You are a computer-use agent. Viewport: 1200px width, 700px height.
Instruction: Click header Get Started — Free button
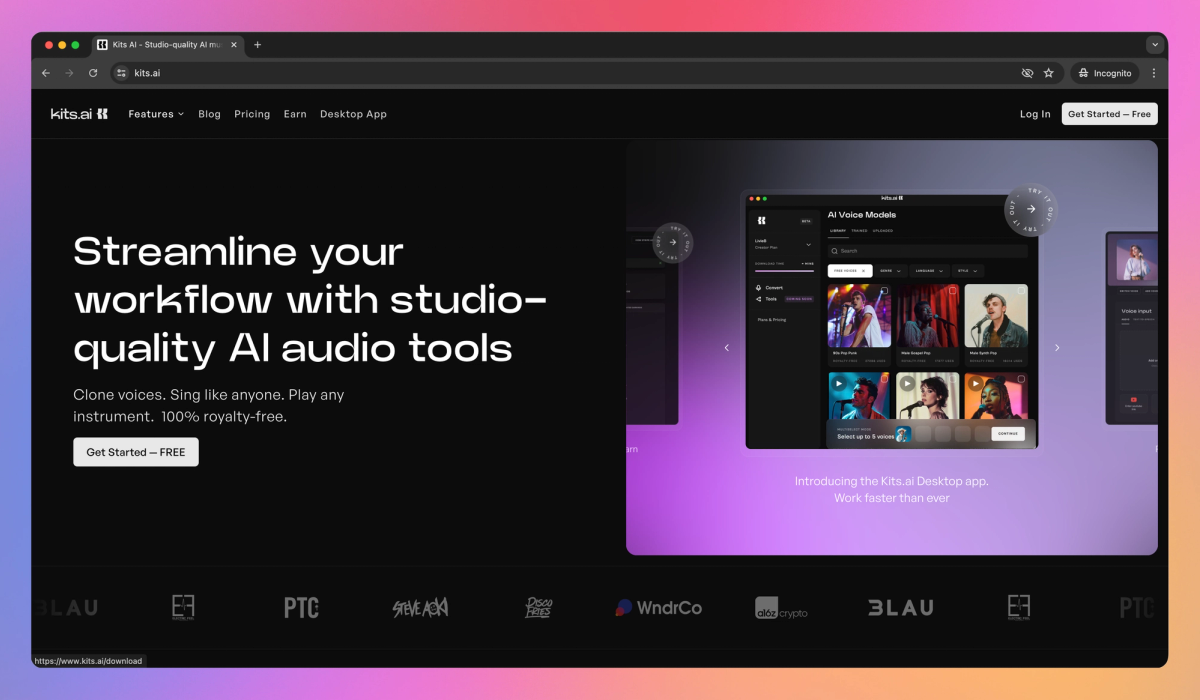tap(1109, 114)
